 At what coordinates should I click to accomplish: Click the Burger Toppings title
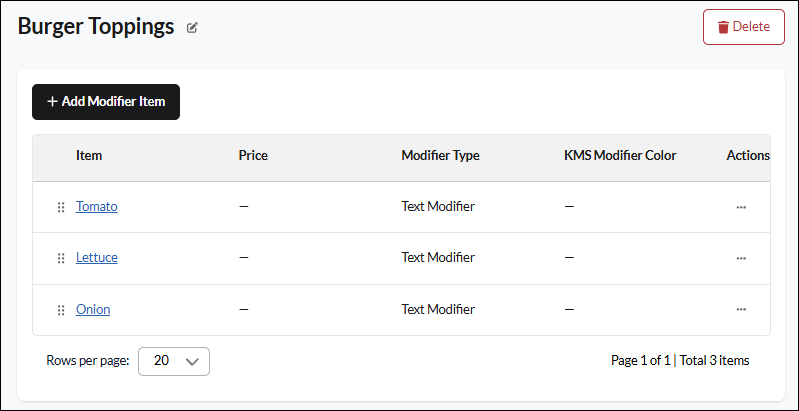pyautogui.click(x=96, y=27)
